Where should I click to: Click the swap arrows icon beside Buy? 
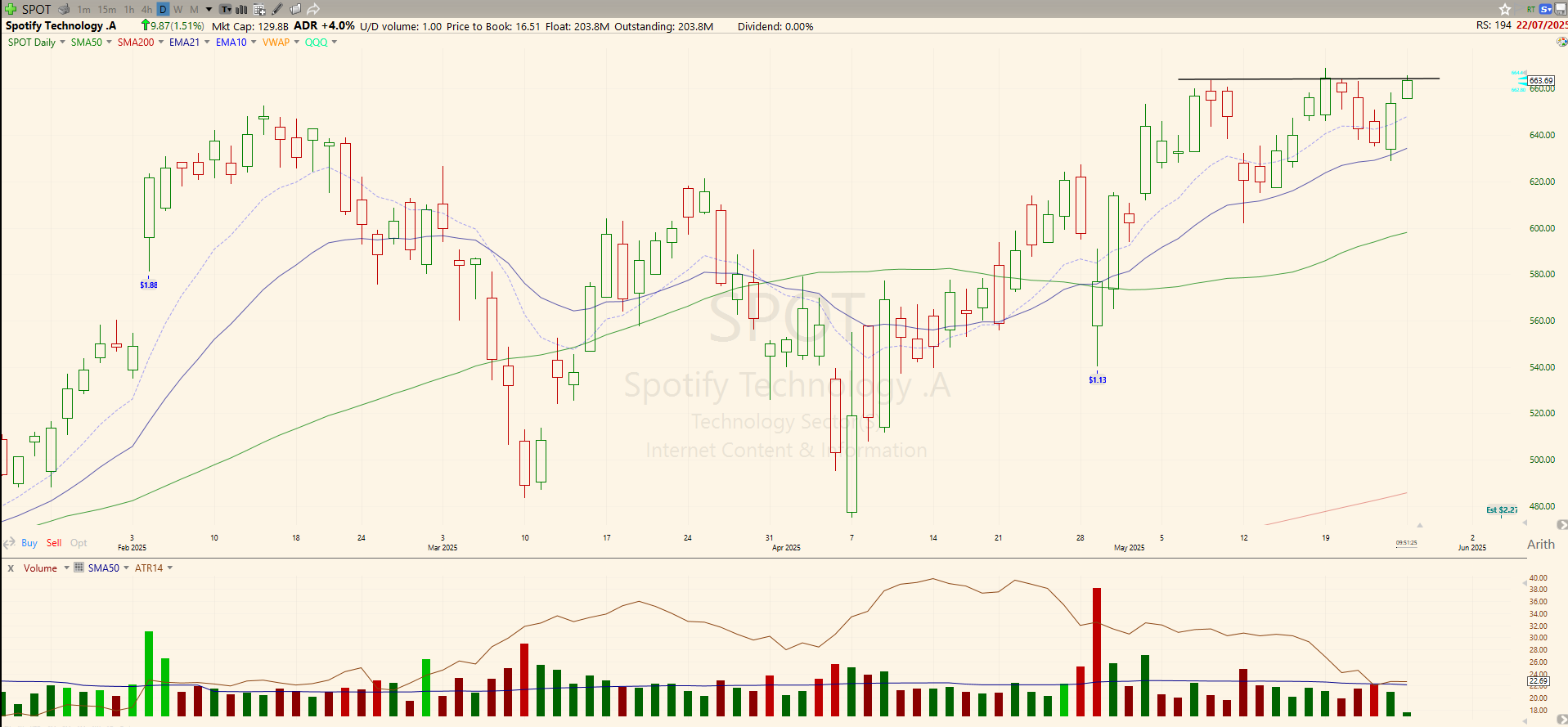[x=10, y=543]
